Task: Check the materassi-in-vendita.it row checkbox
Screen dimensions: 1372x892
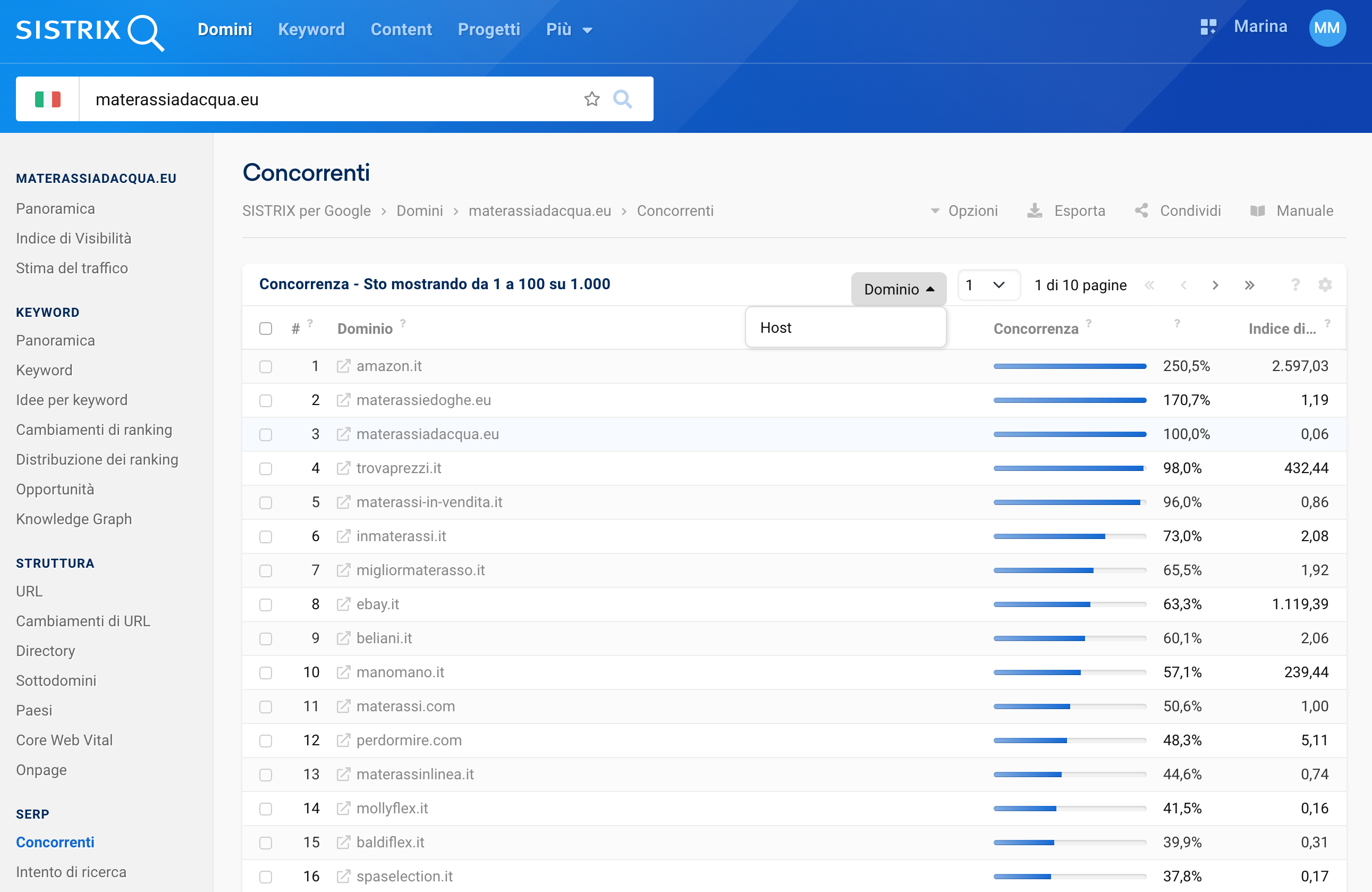Action: (266, 503)
